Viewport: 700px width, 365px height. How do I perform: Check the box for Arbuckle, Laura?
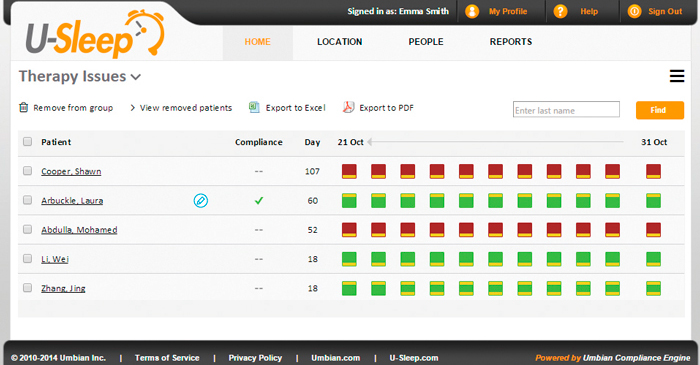click(27, 200)
